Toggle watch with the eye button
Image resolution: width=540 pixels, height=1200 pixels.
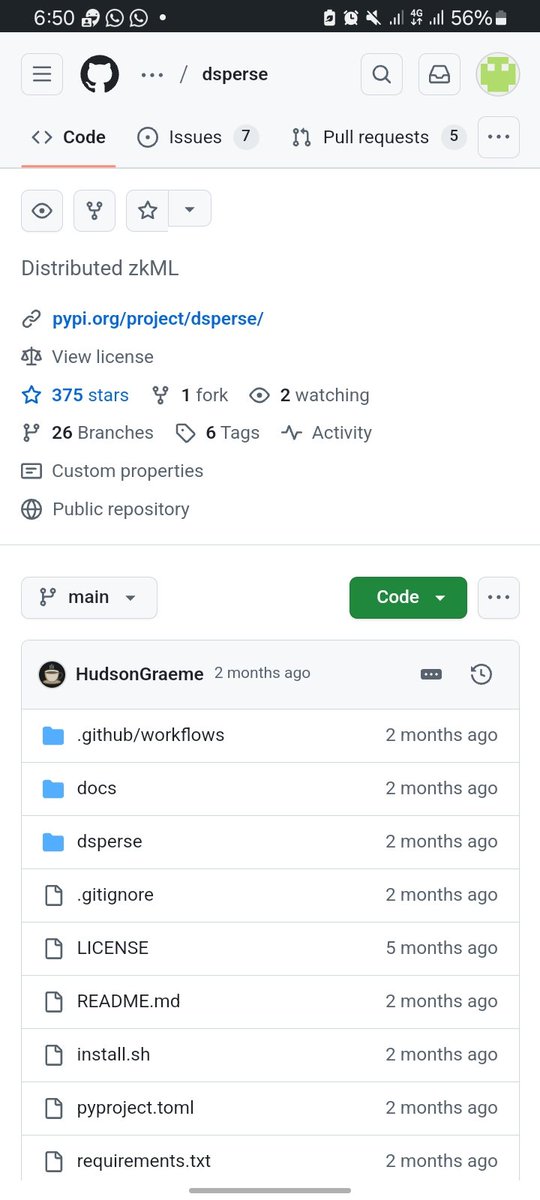coord(42,210)
